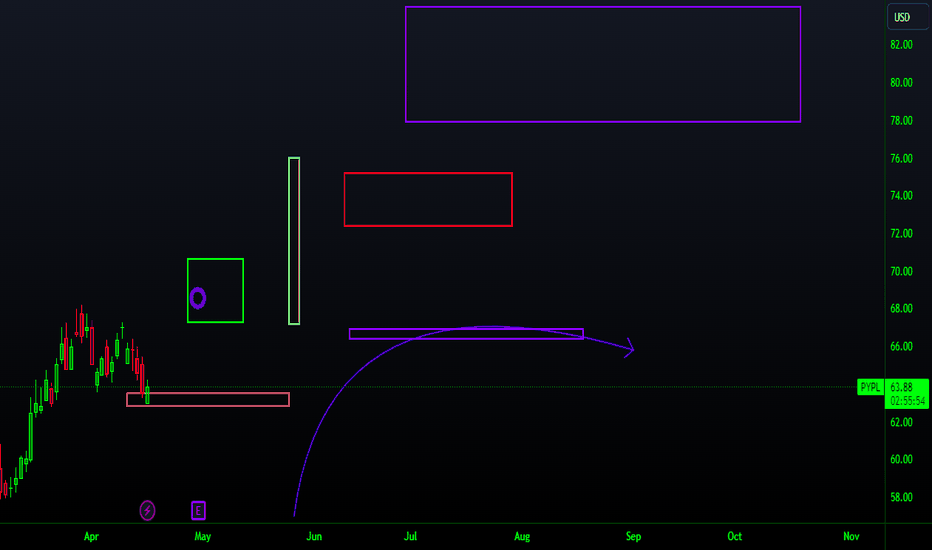Click the 80.00 price axis label
932x550 pixels.
click(901, 83)
